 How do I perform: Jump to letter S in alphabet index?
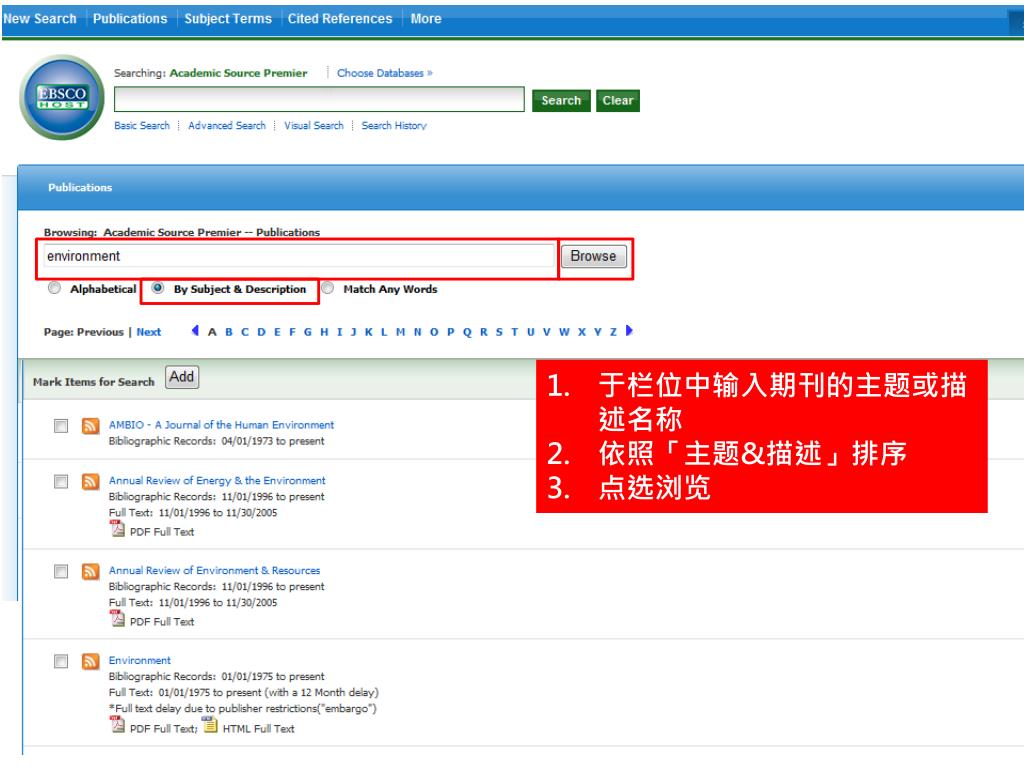click(499, 332)
